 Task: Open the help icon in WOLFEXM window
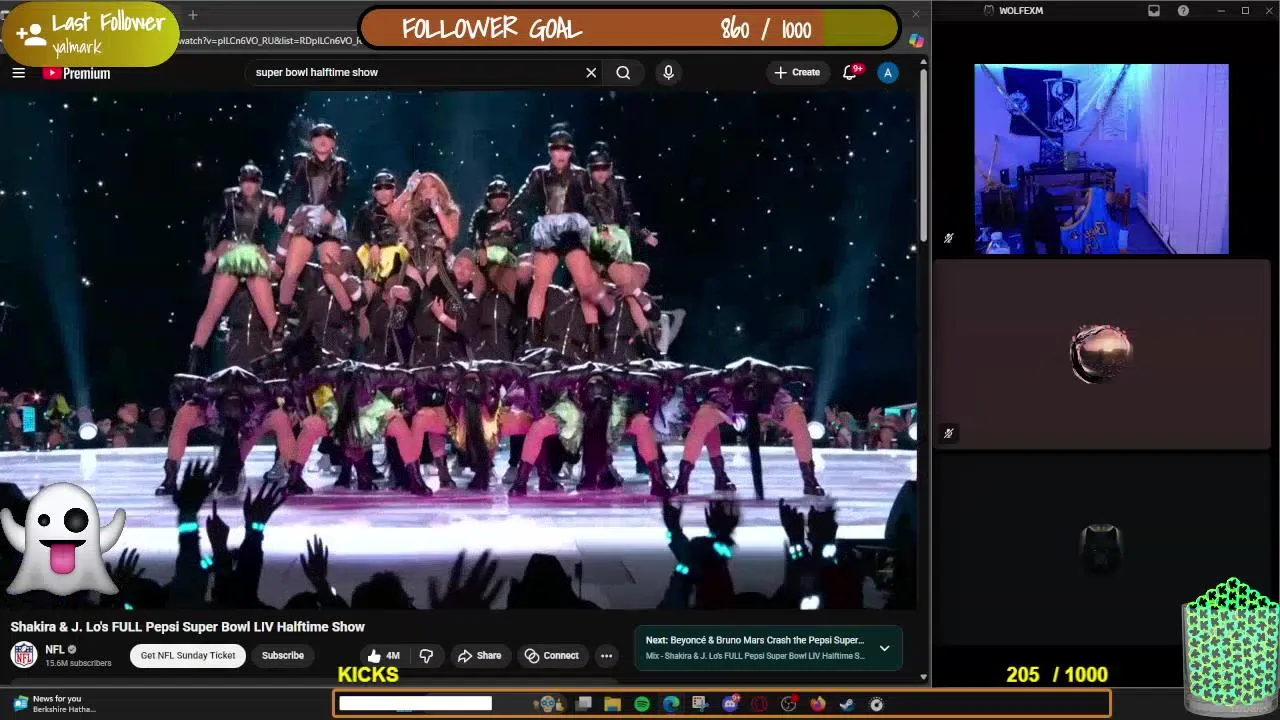(x=1184, y=10)
